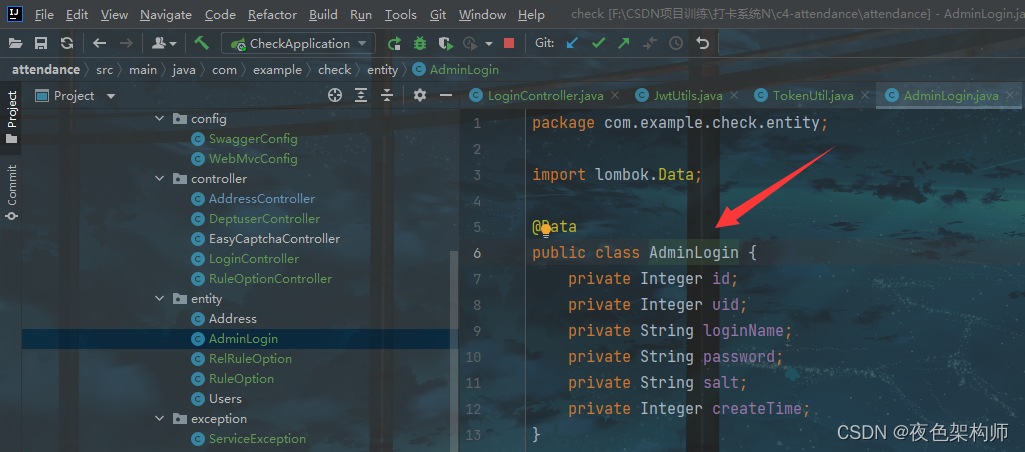Viewport: 1025px width, 452px height.
Task: Click the Build Project hammer icon
Action: click(202, 43)
